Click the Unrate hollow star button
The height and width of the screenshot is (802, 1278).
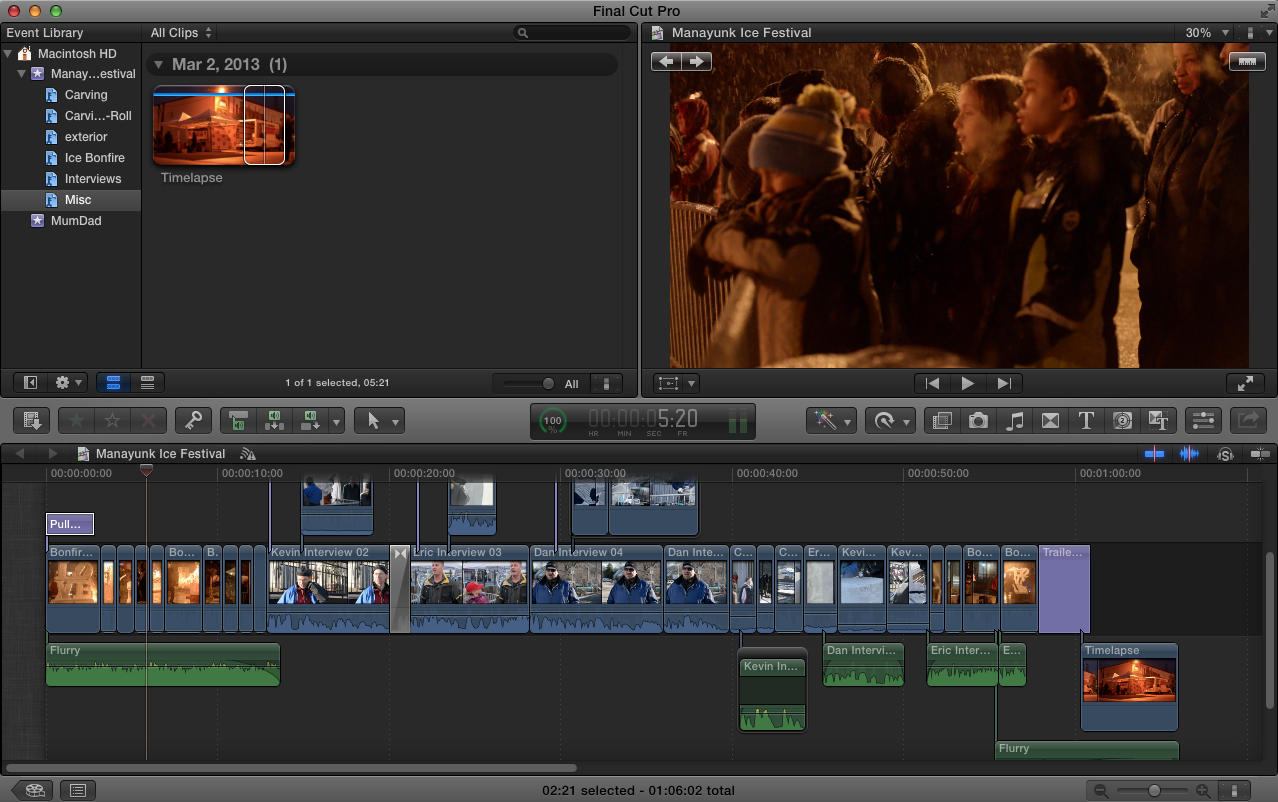tap(113, 421)
